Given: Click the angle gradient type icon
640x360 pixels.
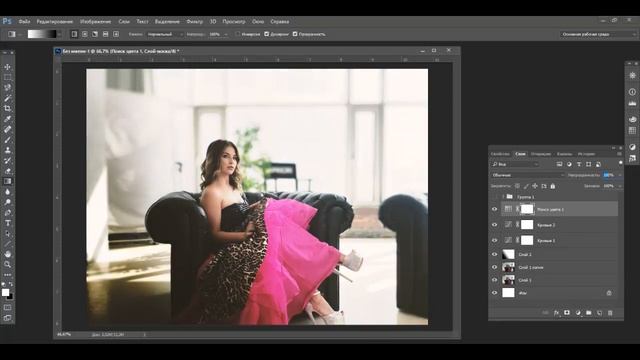Looking at the screenshot, I should click(x=95, y=34).
